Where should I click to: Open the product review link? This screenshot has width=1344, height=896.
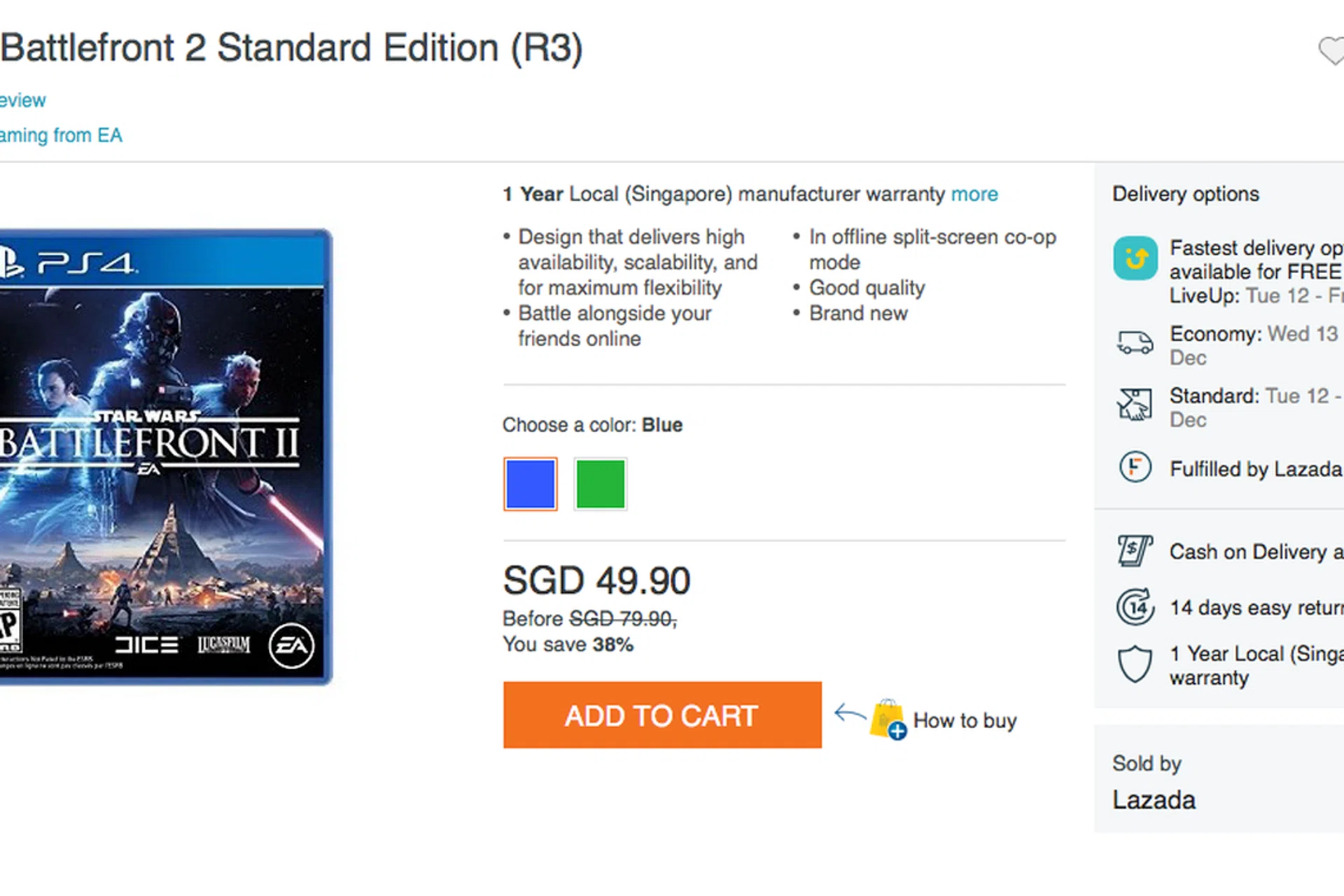coord(22,101)
